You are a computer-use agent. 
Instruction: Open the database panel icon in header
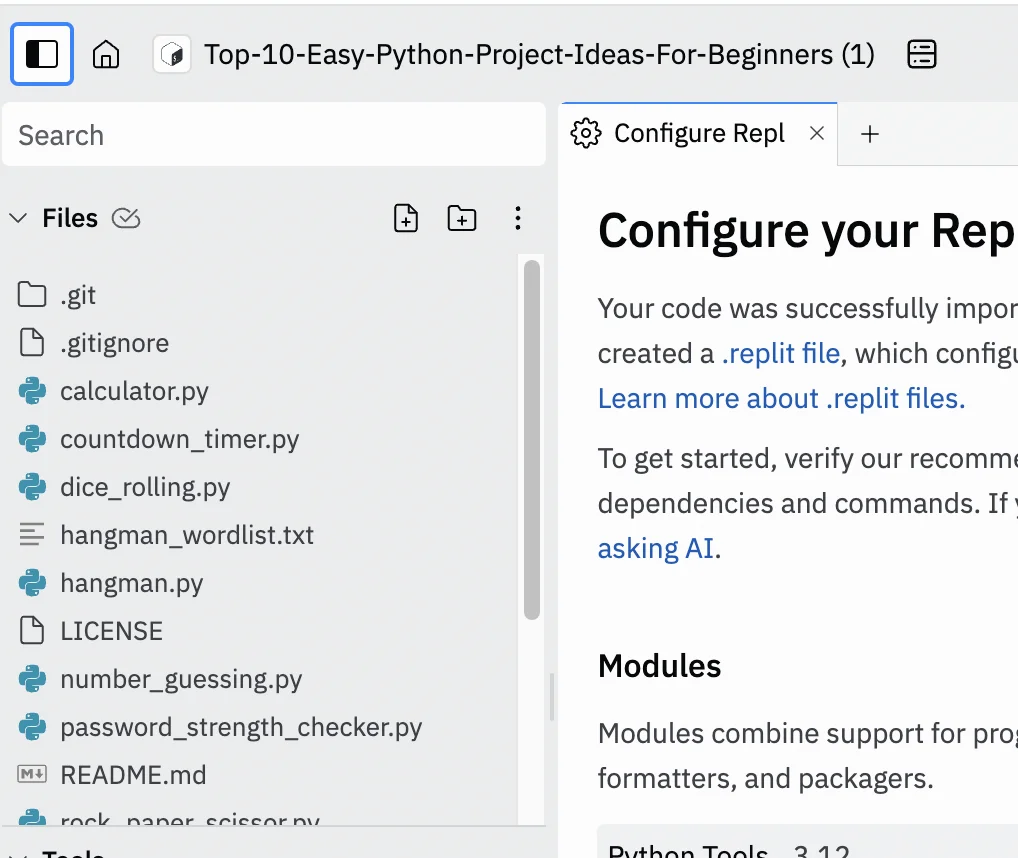[921, 54]
